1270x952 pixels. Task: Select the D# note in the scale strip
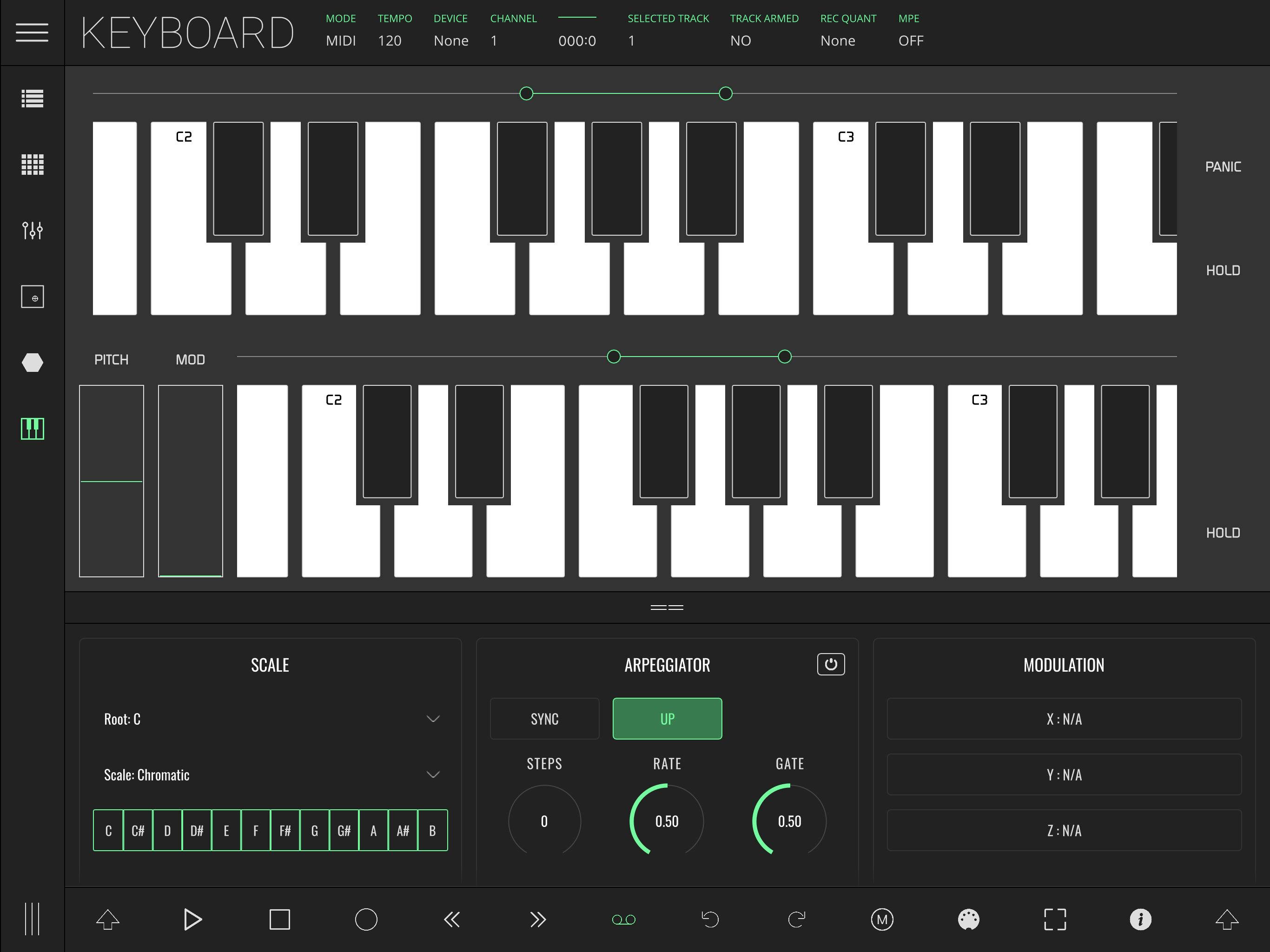[196, 830]
